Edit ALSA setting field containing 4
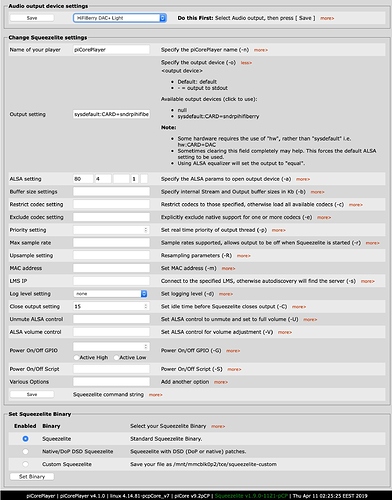 [103, 179]
